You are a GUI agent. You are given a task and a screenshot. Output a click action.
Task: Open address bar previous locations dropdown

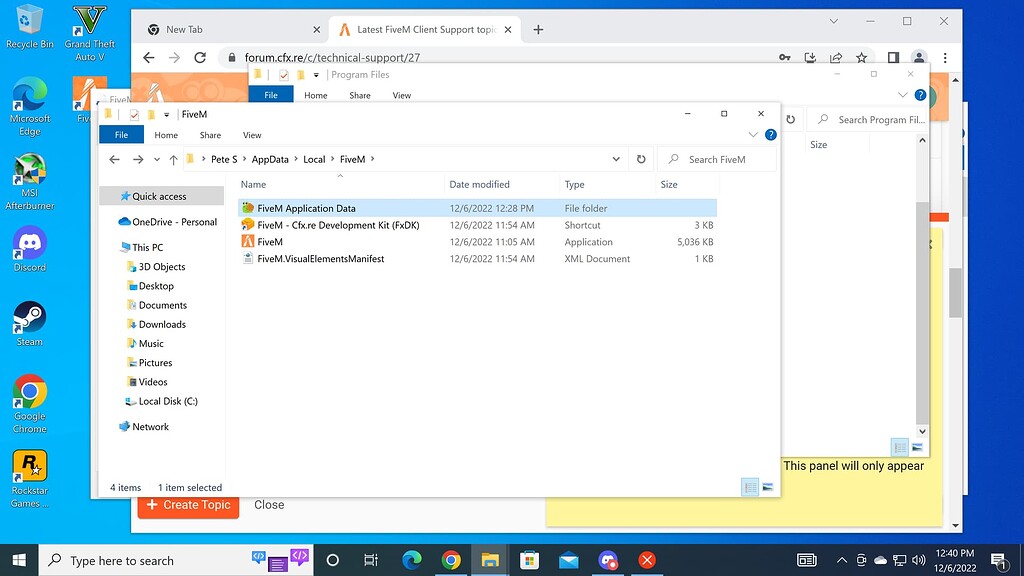[x=616, y=159]
